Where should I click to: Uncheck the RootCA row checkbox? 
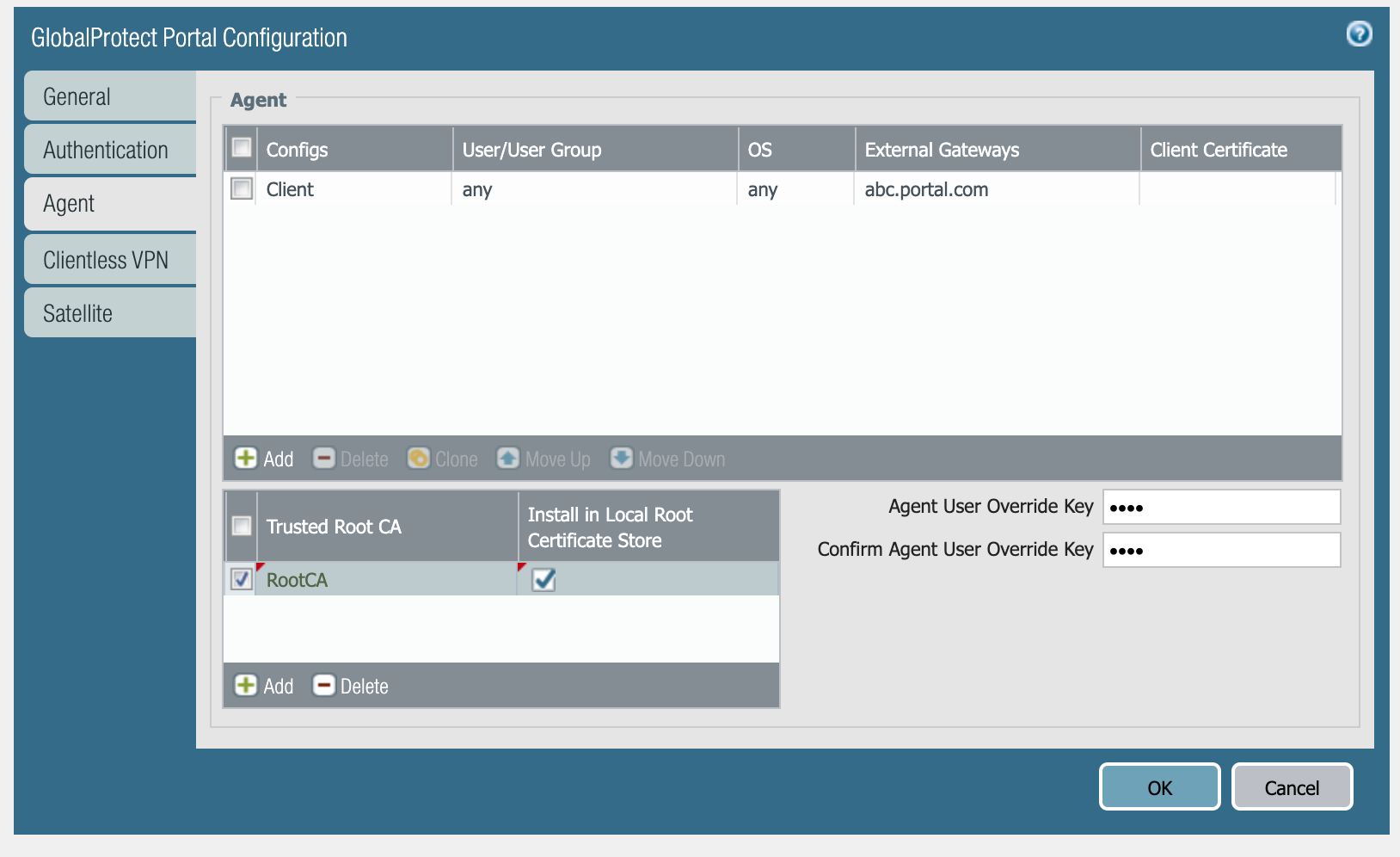(242, 580)
